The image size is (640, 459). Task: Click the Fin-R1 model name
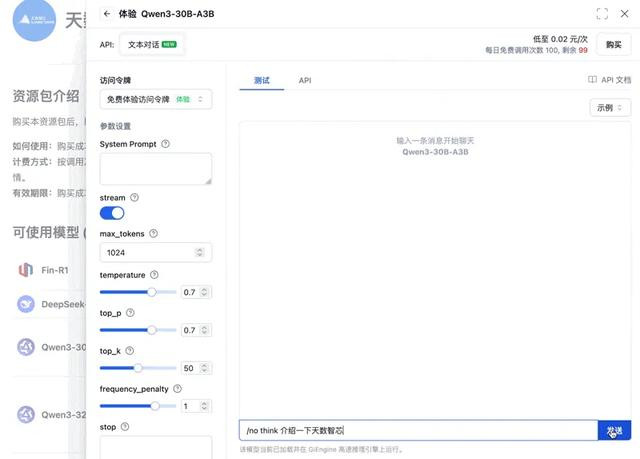click(x=55, y=270)
